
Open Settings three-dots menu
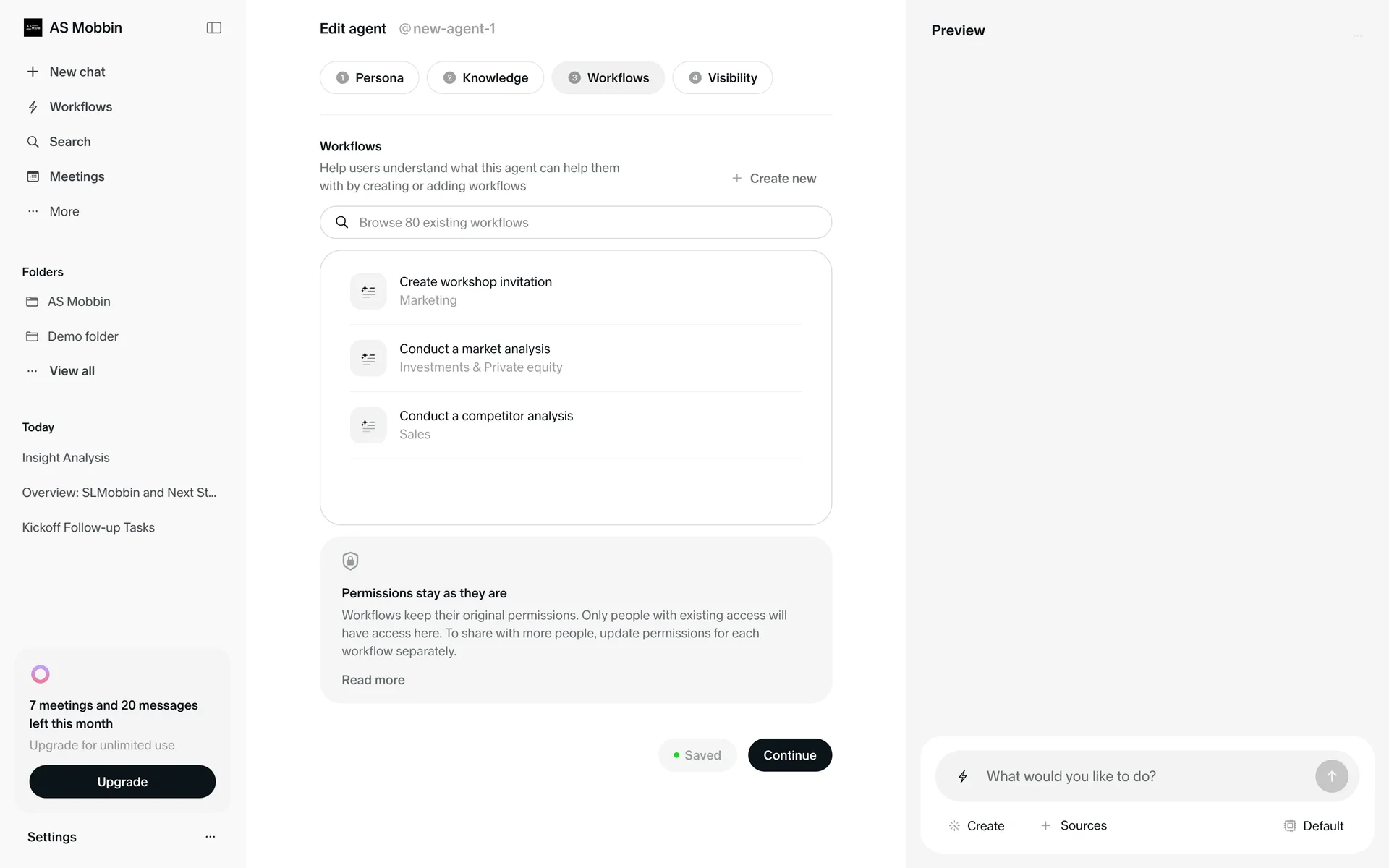[210, 837]
